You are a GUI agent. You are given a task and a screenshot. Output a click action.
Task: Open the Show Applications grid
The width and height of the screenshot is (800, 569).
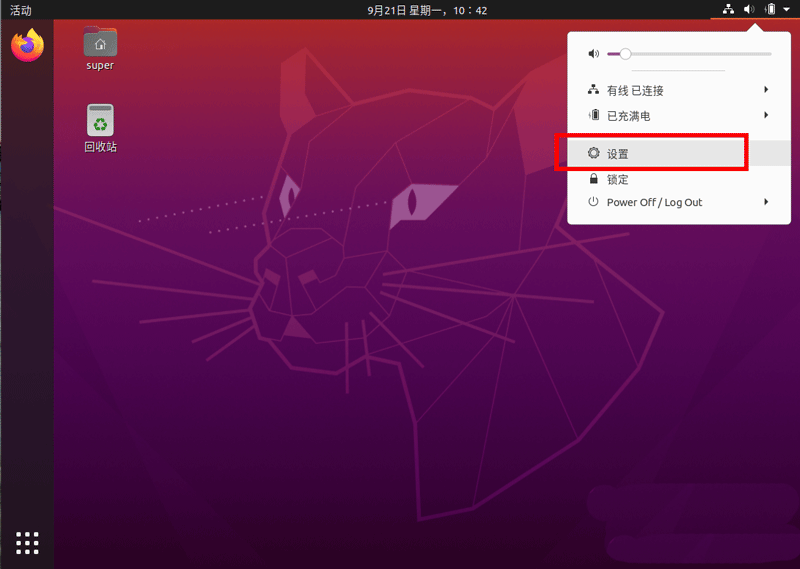coord(28,542)
